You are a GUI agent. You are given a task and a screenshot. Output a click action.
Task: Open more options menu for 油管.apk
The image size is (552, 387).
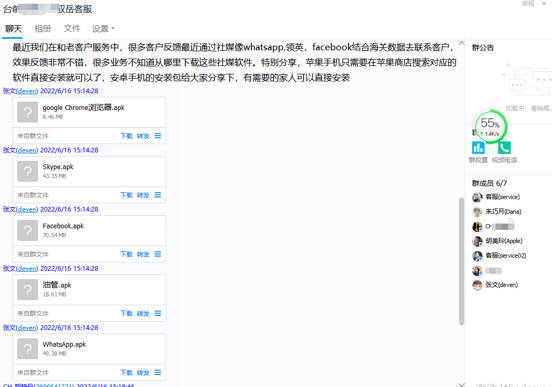coord(158,313)
